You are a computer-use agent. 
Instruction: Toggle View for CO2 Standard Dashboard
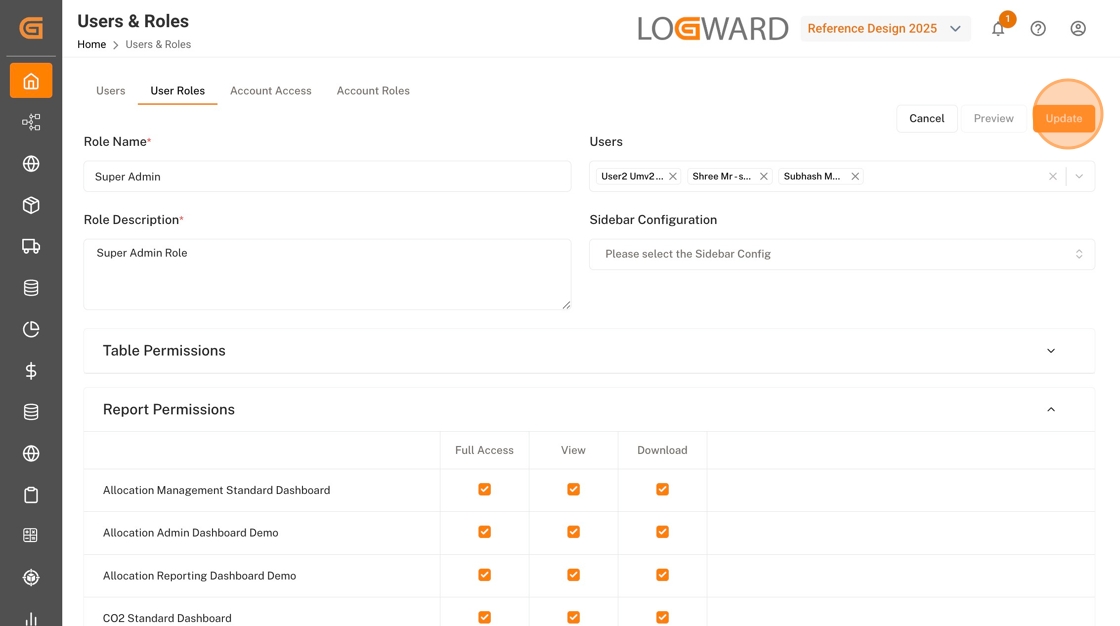573,617
